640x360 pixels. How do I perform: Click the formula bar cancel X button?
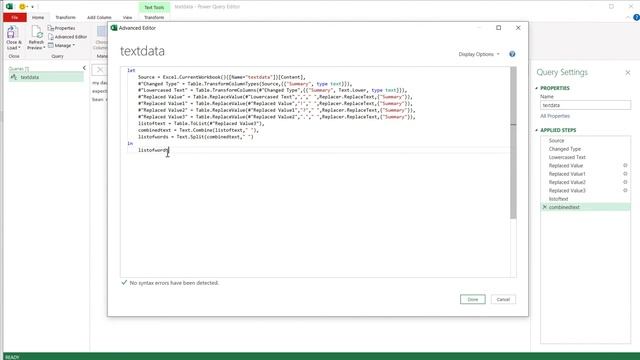coord(100,70)
